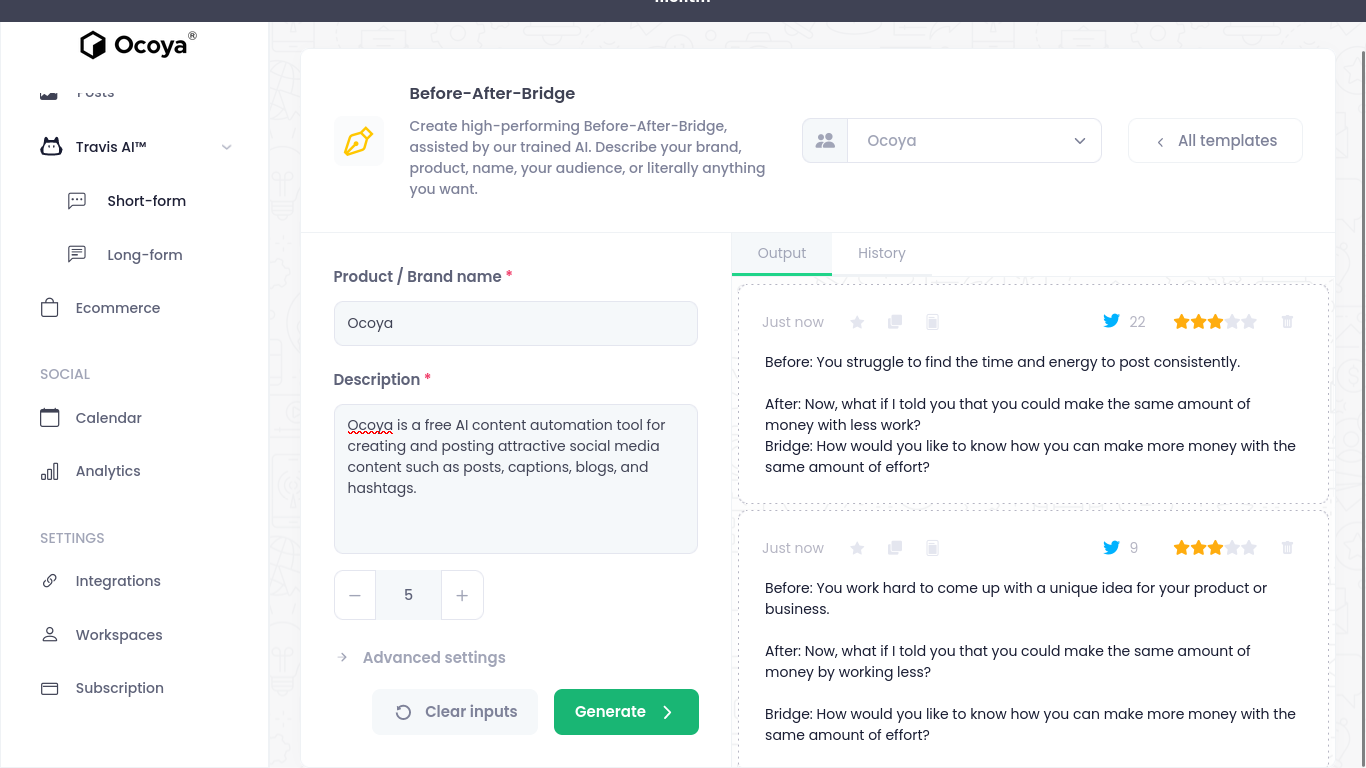
Task: Copy the first output using copy icon
Action: pyautogui.click(x=895, y=322)
